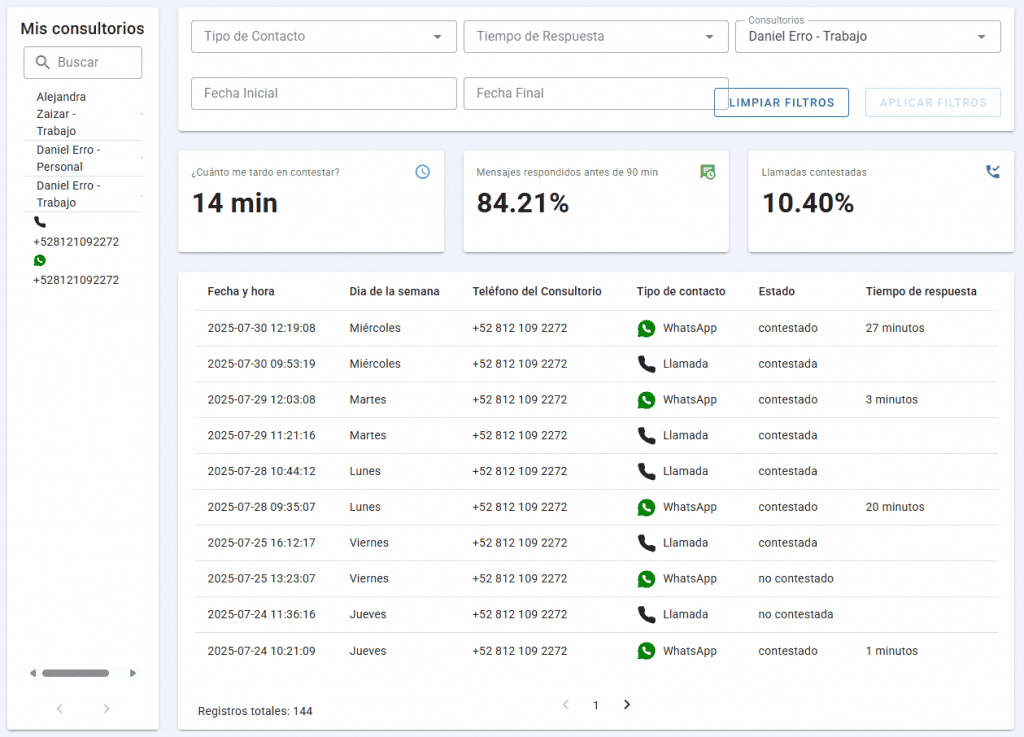Open the Consultorios dropdown selector
Screen dimensions: 1024x737
(x=867, y=37)
